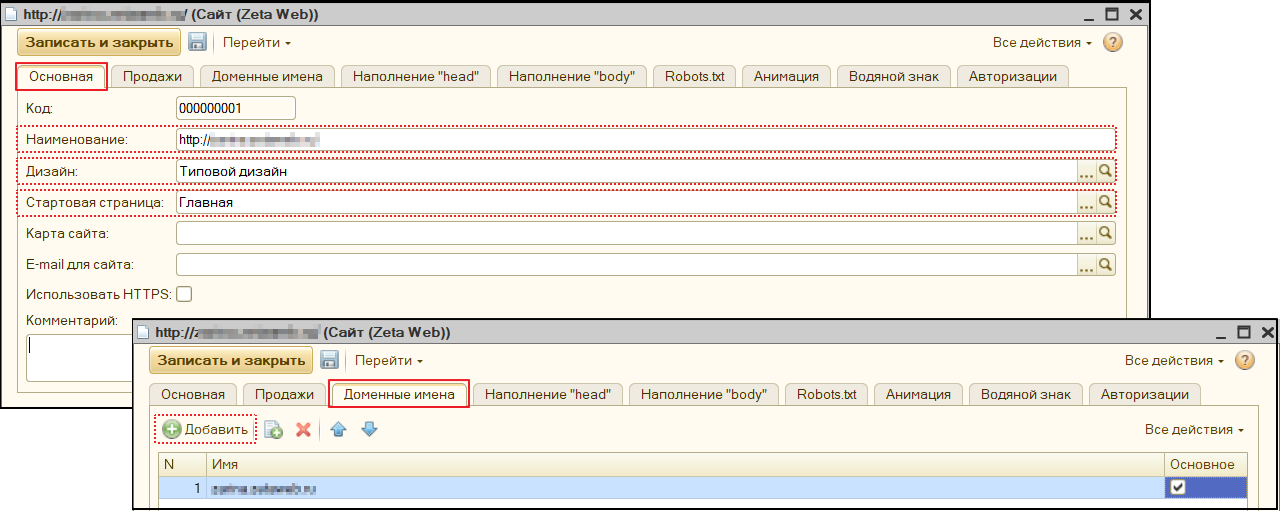
Task: Move domain row down with blue arrow
Action: point(369,429)
